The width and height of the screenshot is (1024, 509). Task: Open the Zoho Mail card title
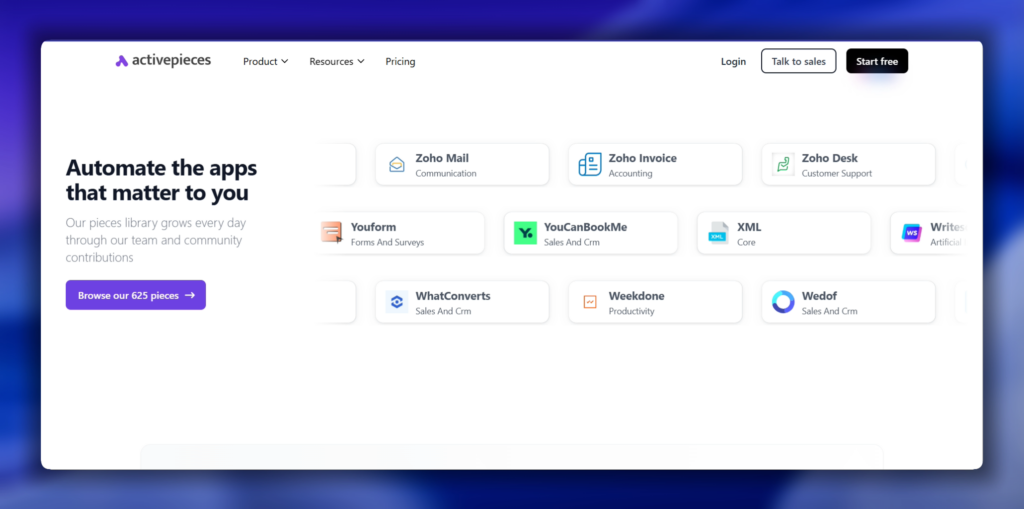coord(442,158)
